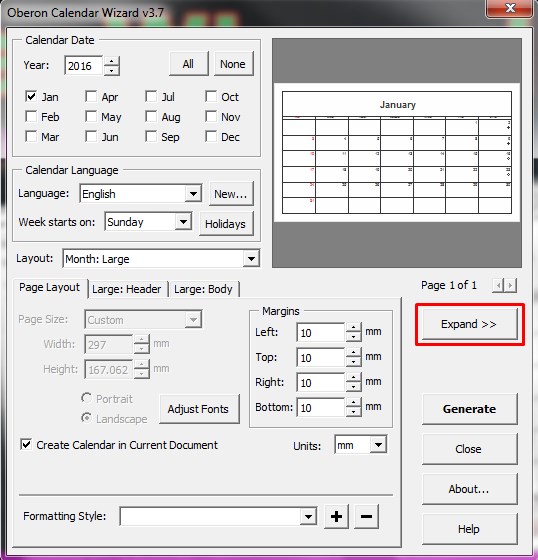
Task: Open the Holidays settings button
Action: (x=226, y=224)
